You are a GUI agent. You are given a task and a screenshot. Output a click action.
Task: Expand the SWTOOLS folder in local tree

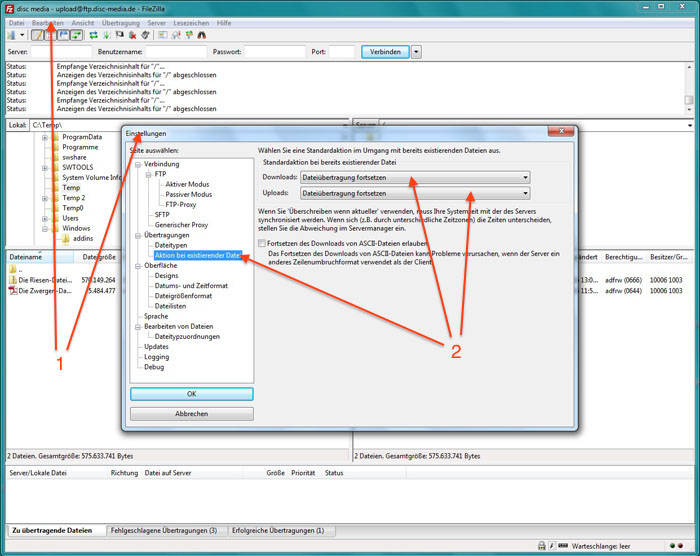pos(45,168)
